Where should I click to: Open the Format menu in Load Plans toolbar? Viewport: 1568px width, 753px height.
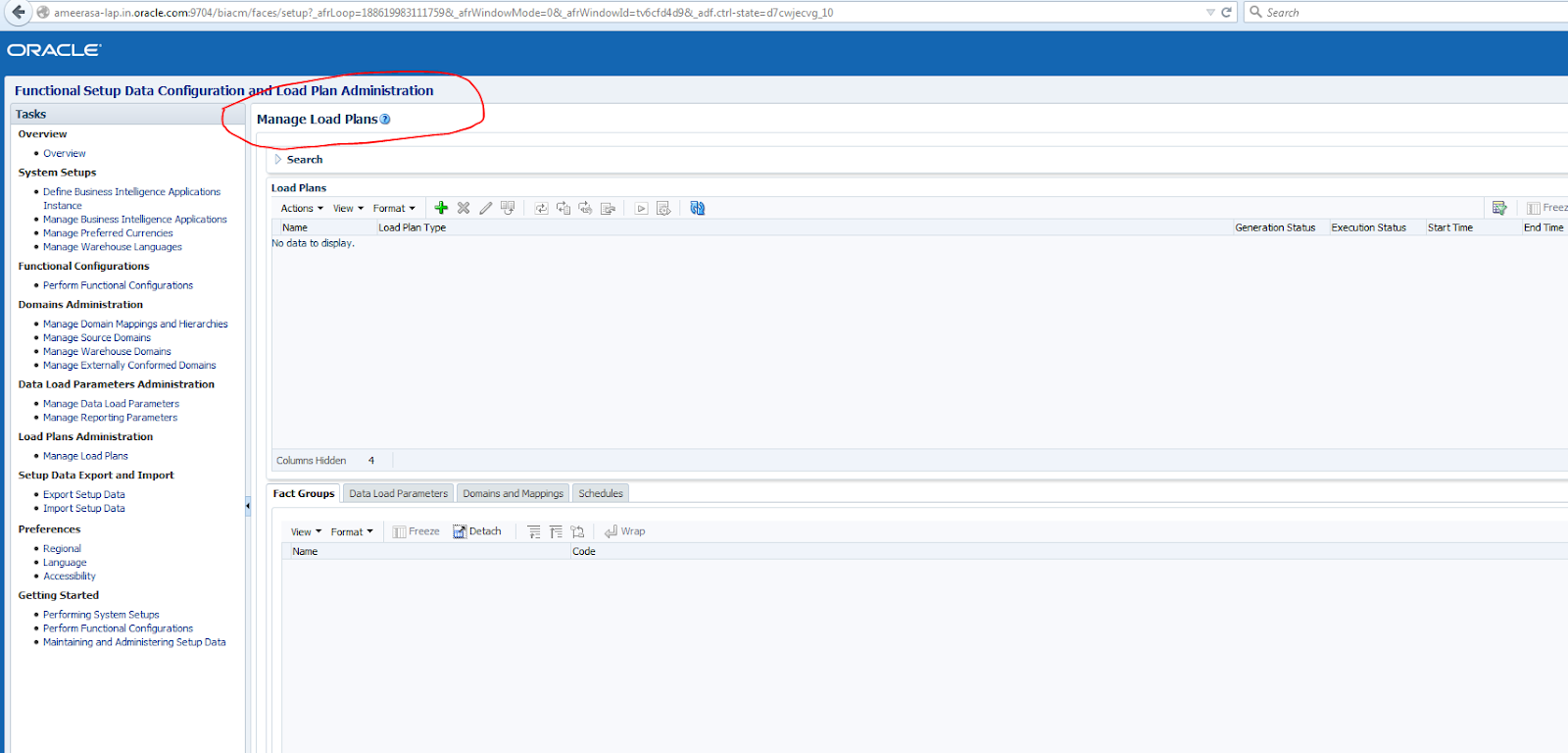(394, 208)
